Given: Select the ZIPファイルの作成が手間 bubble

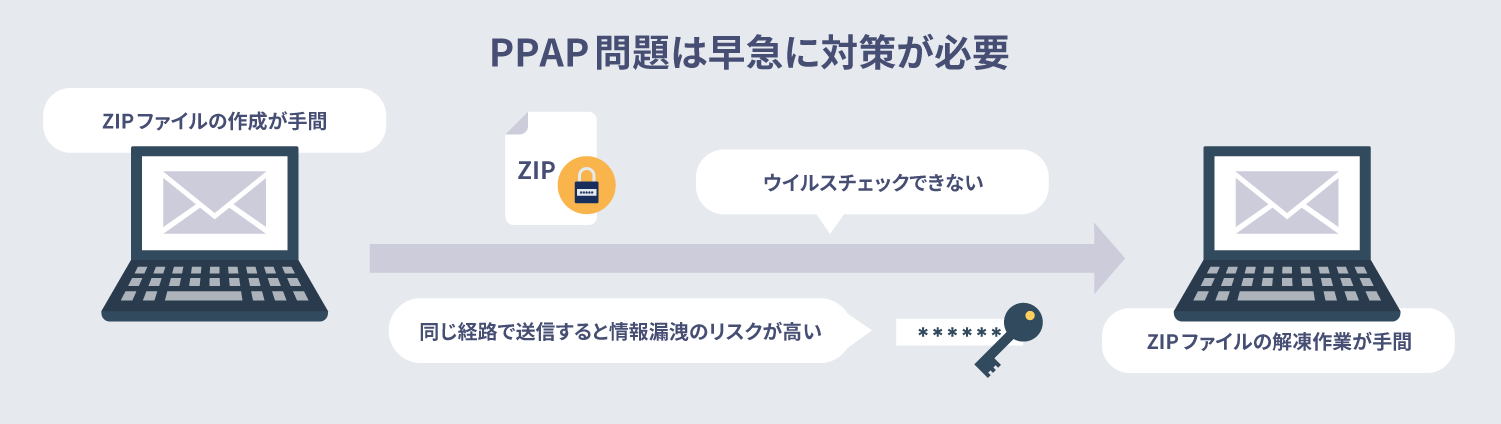Looking at the screenshot, I should click(x=215, y=120).
